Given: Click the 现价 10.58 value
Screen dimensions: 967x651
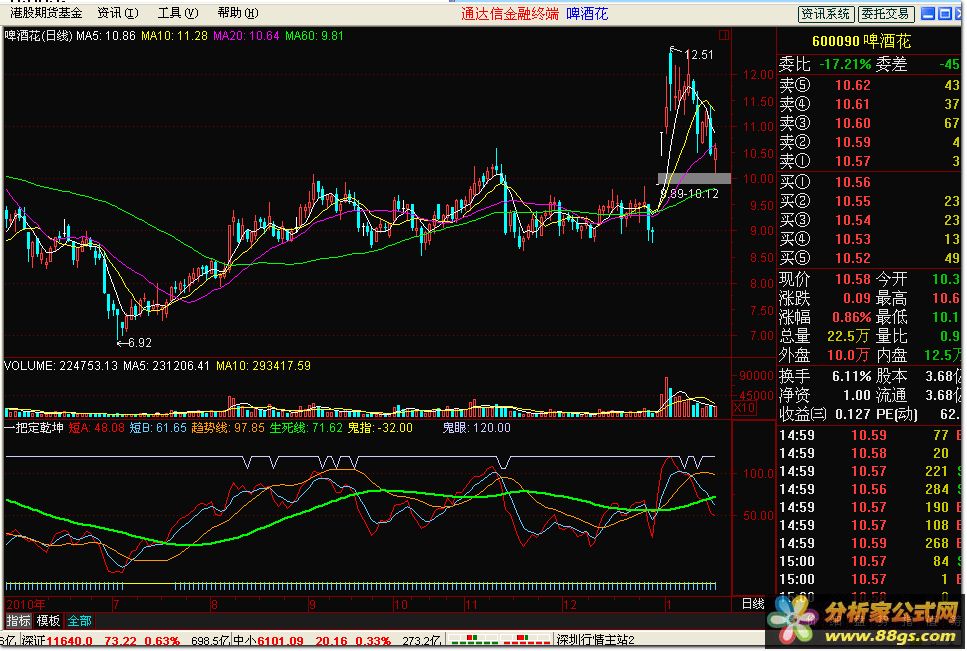Looking at the screenshot, I should [x=853, y=279].
